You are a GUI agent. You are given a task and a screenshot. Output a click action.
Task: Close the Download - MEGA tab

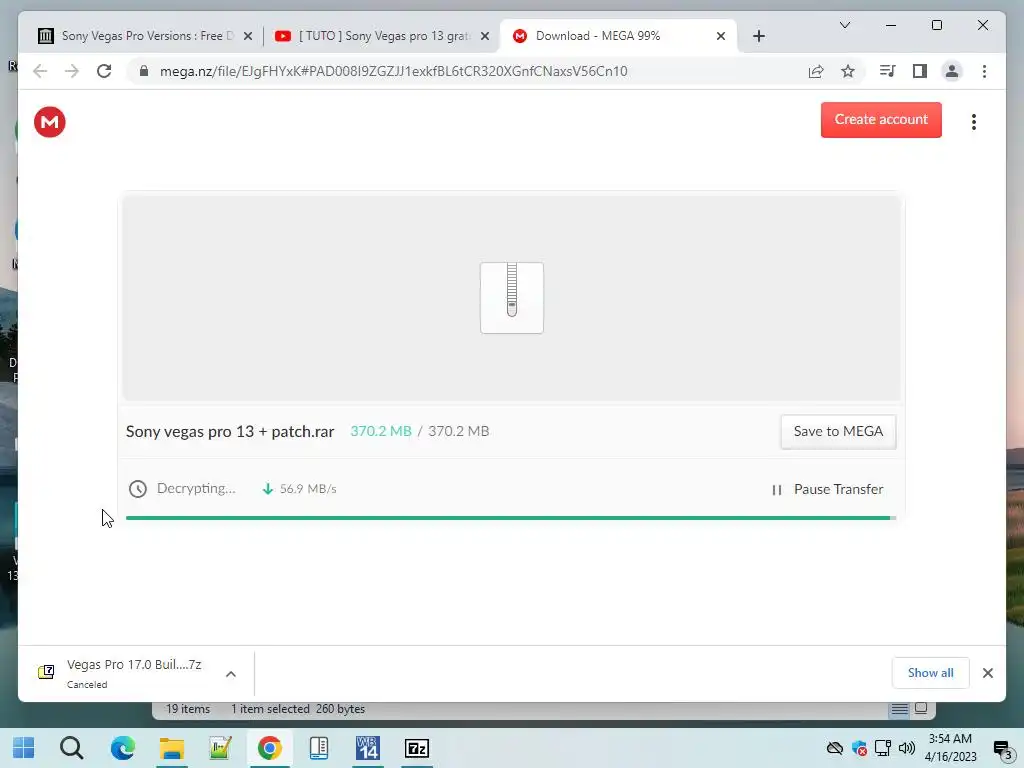click(720, 36)
